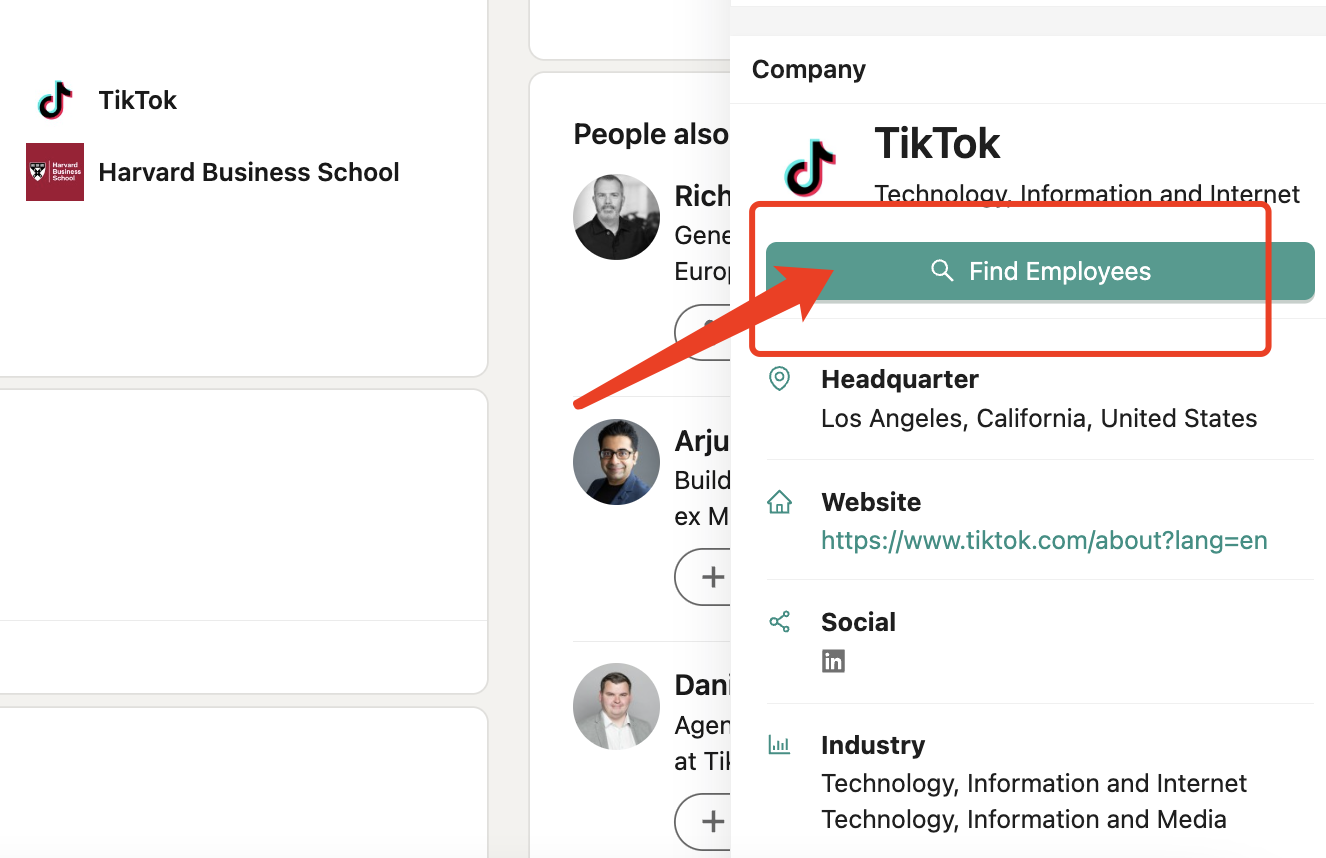Click the TikTok company name heading
The image size is (1326, 858).
click(x=937, y=144)
